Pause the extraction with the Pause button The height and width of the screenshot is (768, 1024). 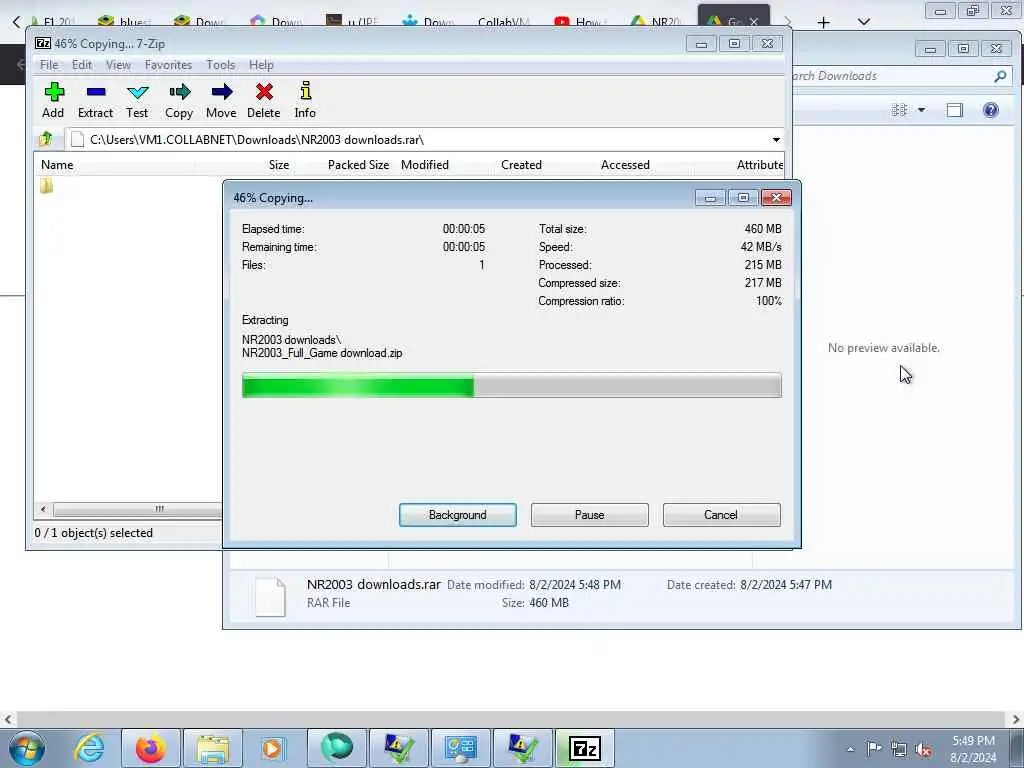coord(590,515)
